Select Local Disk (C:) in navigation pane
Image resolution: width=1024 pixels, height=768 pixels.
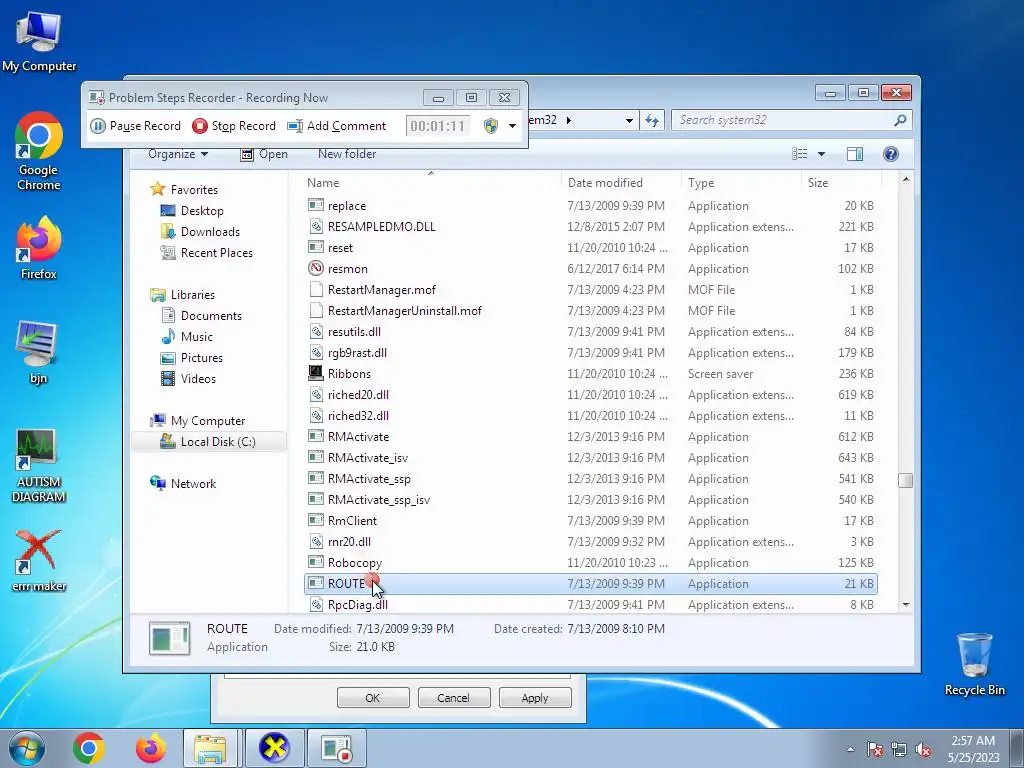(x=208, y=441)
